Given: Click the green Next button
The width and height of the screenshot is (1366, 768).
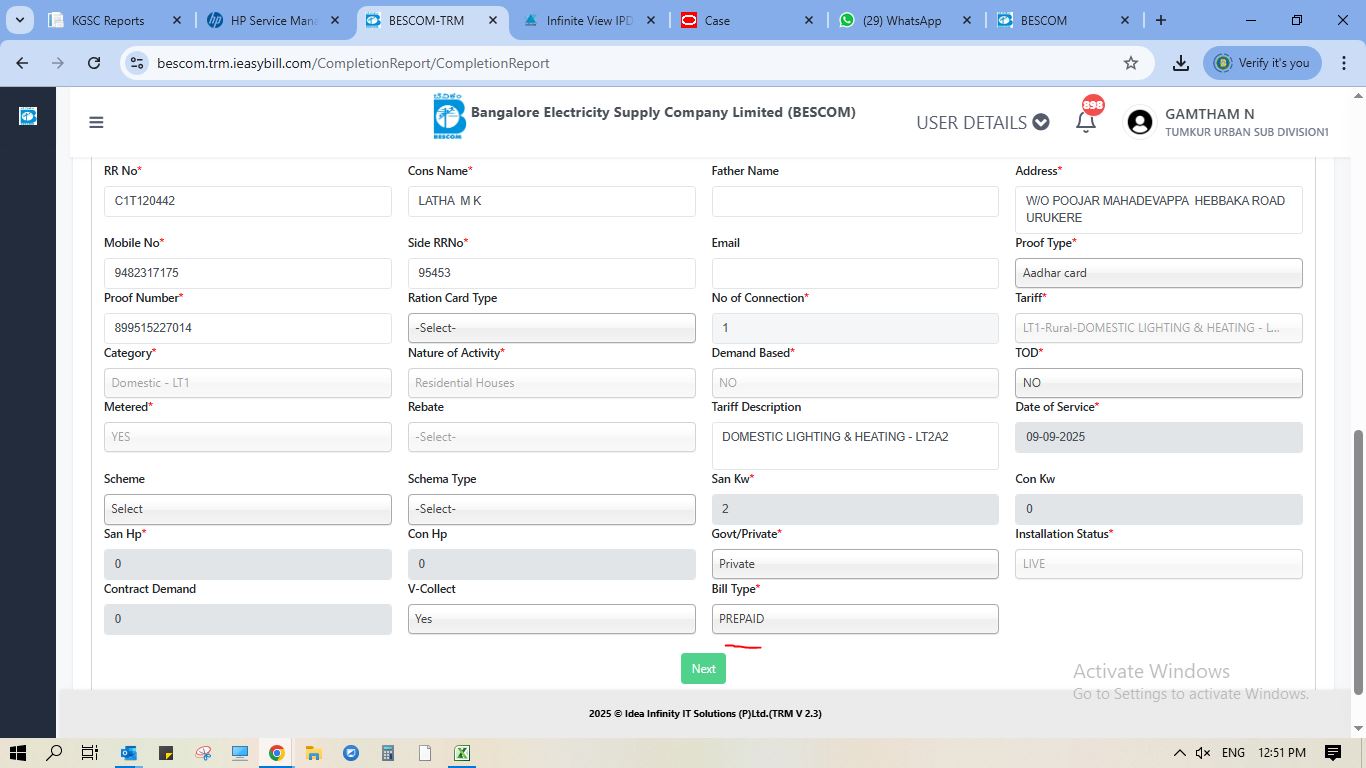Looking at the screenshot, I should point(703,669).
